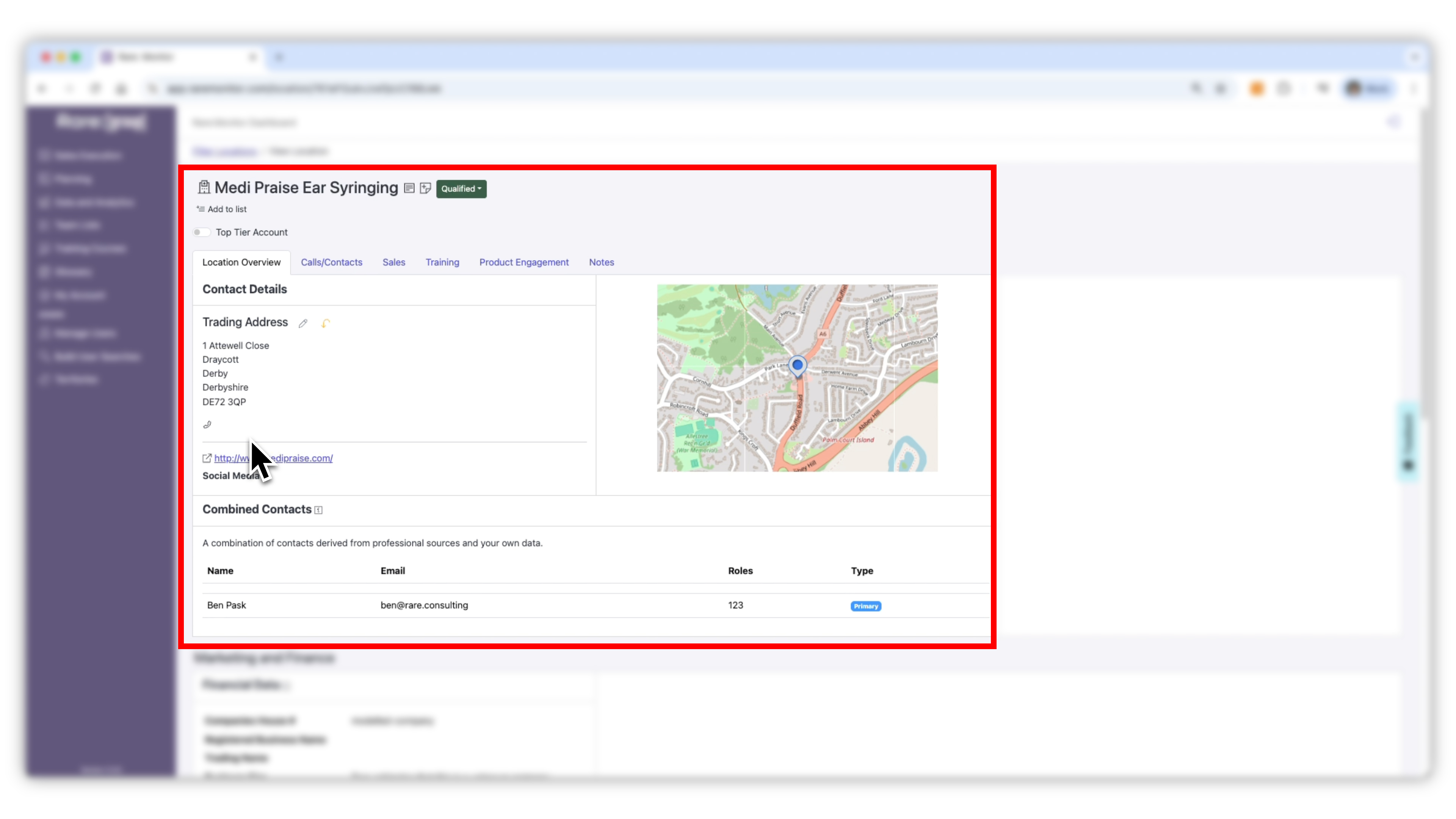
Task: Click the 123 roles value
Action: click(735, 606)
